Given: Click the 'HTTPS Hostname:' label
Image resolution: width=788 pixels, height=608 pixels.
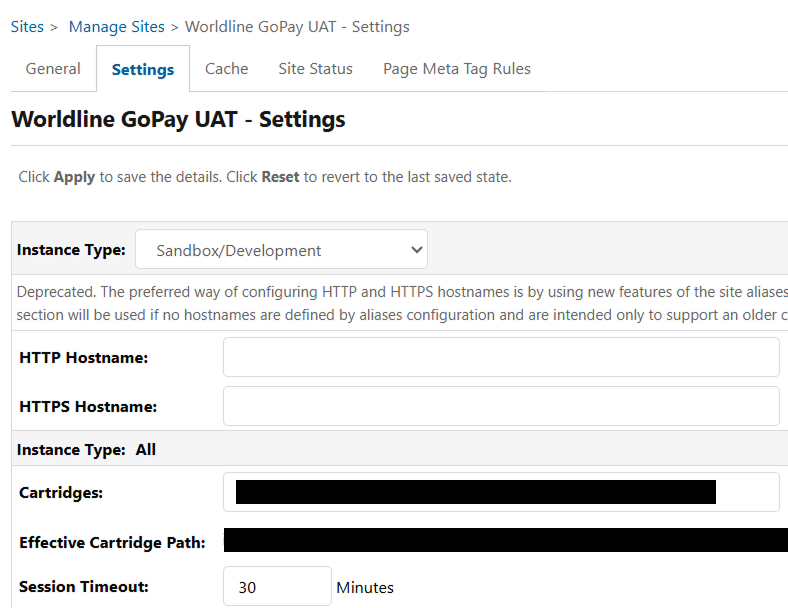Looking at the screenshot, I should coord(88,406).
